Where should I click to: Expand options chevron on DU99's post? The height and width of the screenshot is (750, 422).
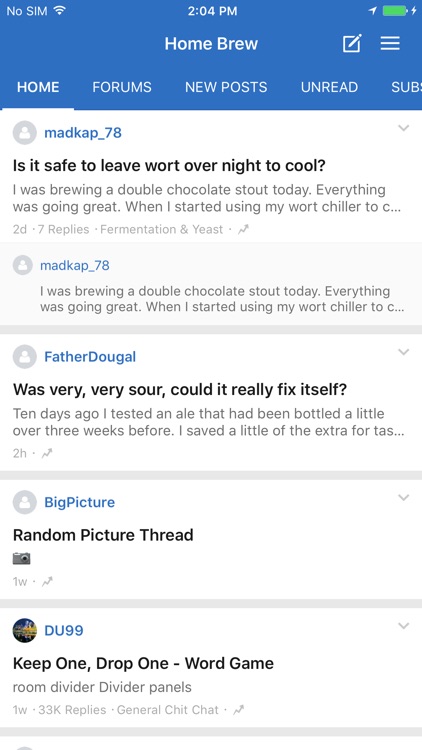(x=404, y=625)
